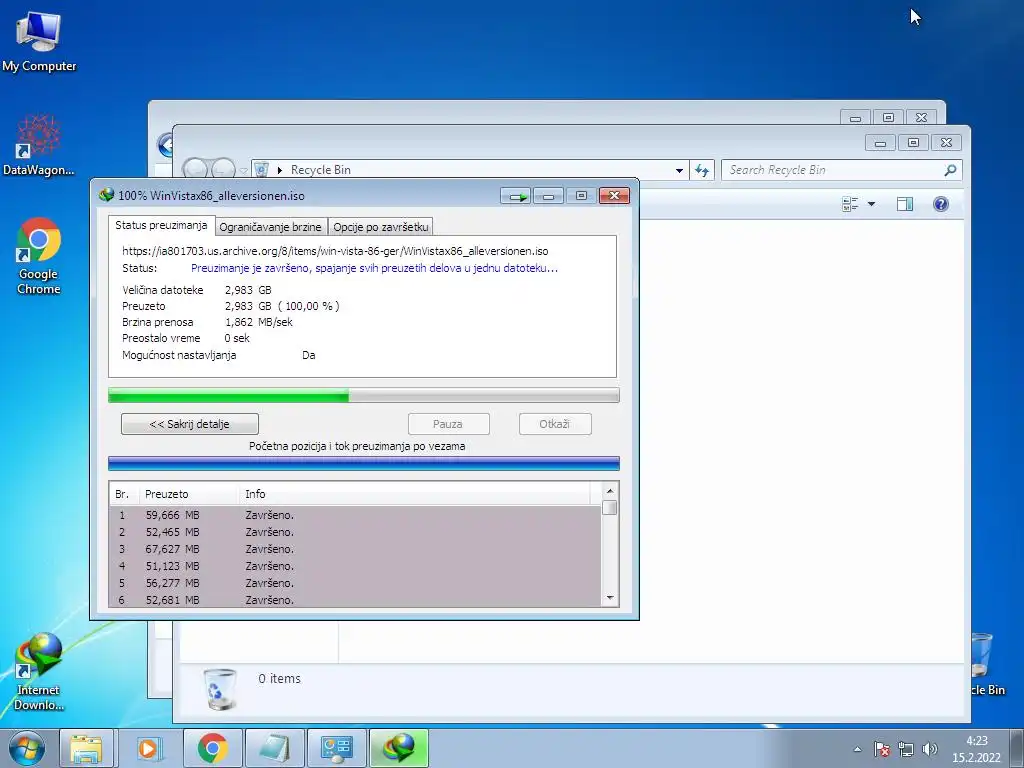Click the connections list scrollbar thumb
1024x768 pixels.
tap(610, 507)
